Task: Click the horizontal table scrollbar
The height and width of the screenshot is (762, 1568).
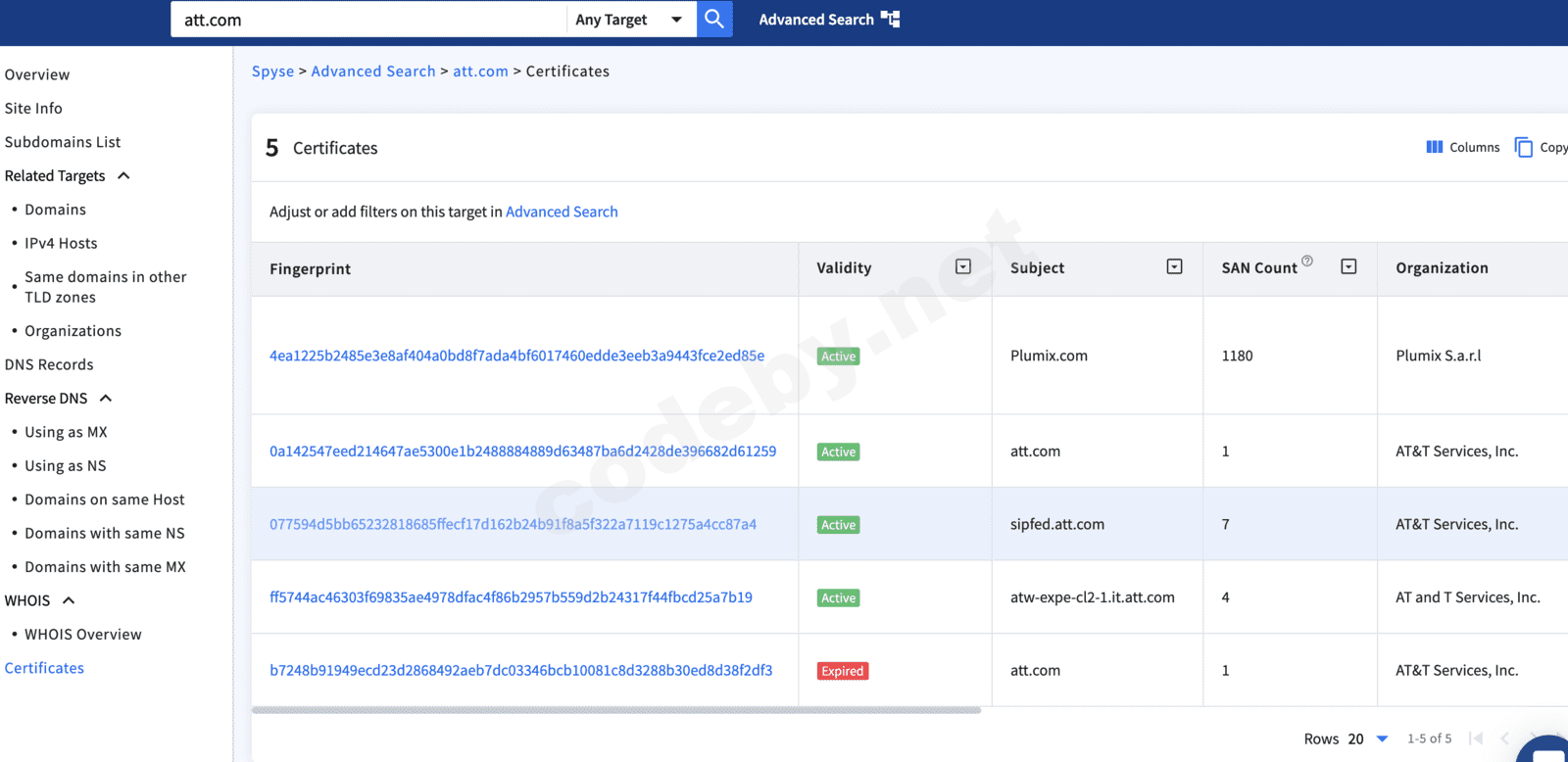Action: [x=615, y=710]
